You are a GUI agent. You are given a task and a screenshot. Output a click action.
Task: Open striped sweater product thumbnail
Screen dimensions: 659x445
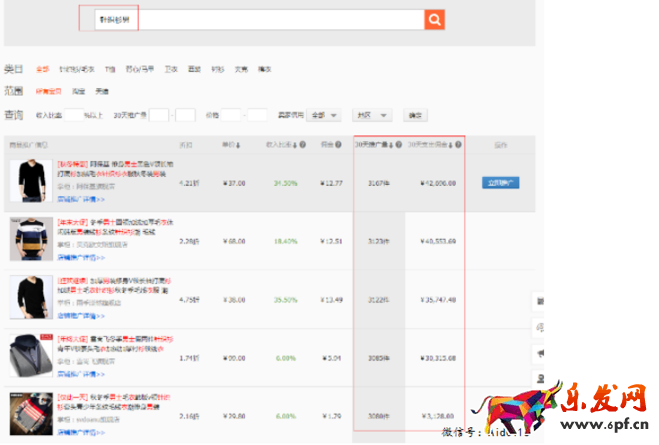pos(29,238)
